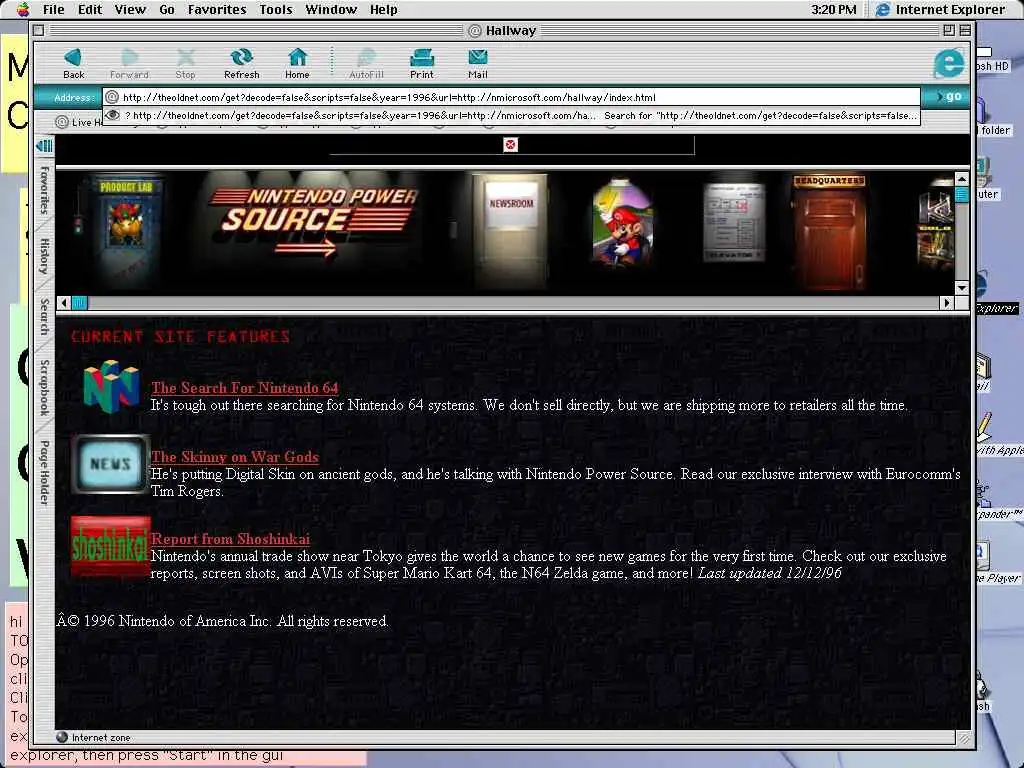Click the Nintendo Power Source sign
The image size is (1024, 768).
(313, 221)
